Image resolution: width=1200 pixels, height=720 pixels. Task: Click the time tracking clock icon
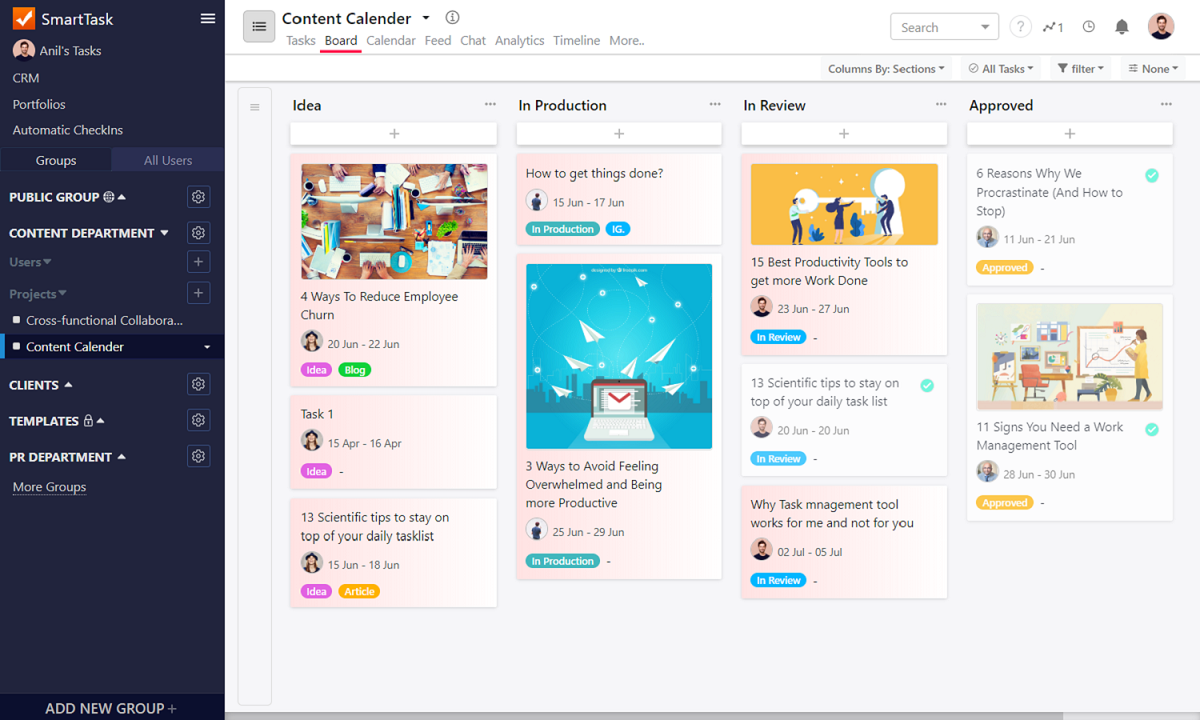point(1089,27)
